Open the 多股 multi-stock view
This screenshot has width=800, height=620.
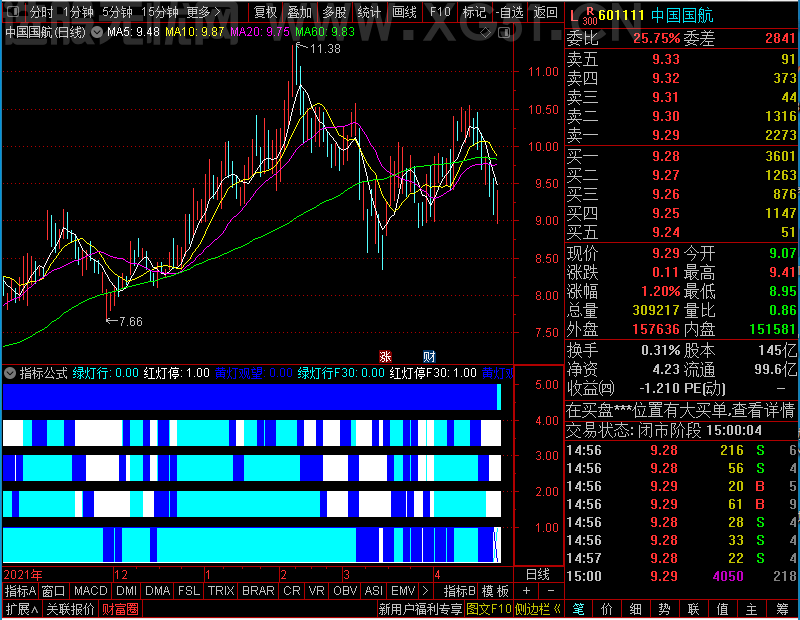coord(334,12)
